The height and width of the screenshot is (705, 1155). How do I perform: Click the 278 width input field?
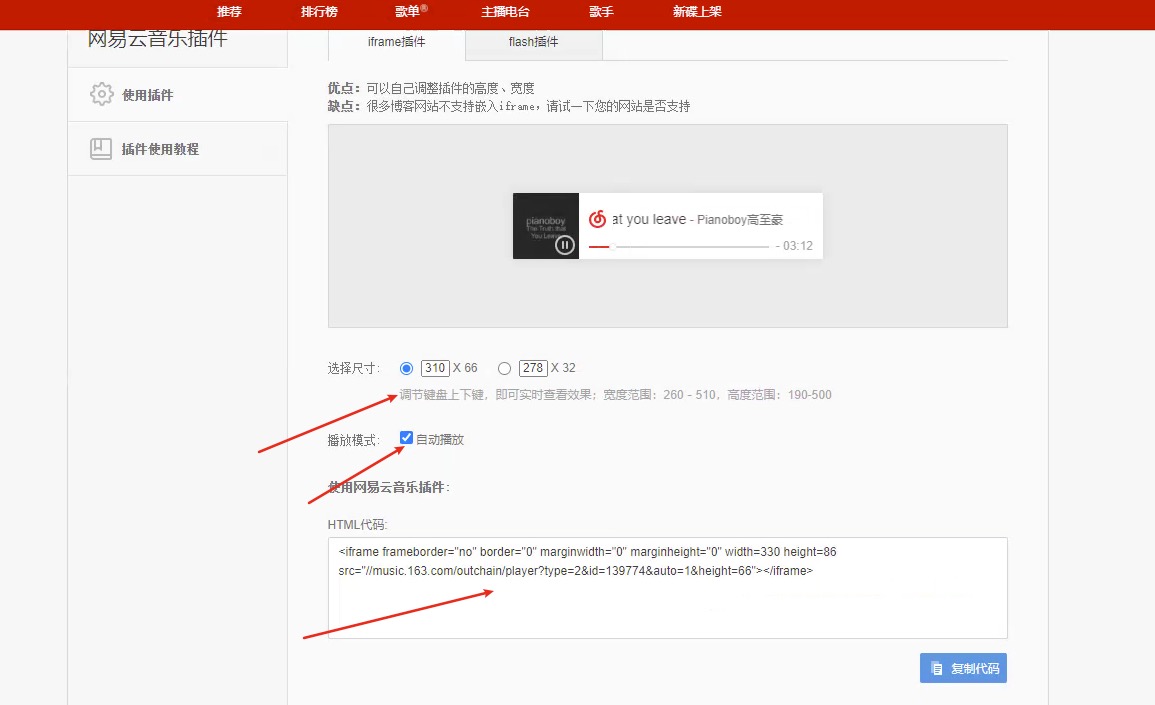tap(533, 368)
